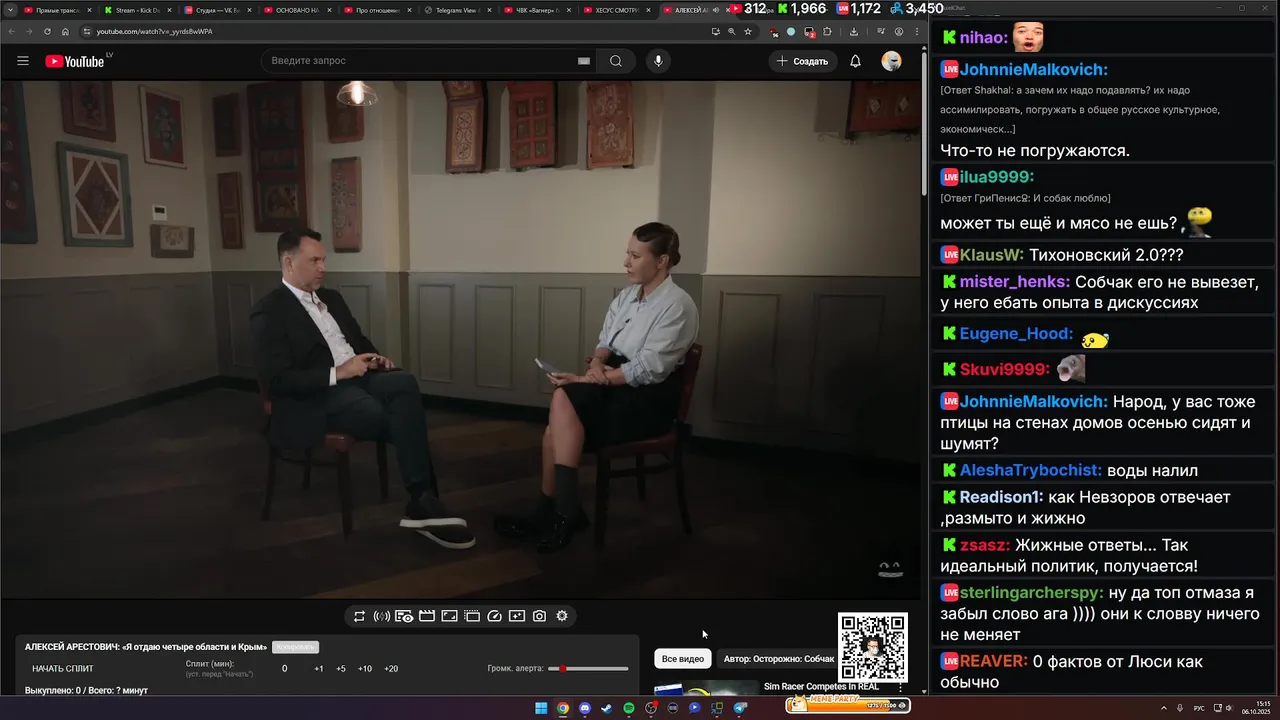The image size is (1280, 720).
Task: Bookmark this page with the star icon
Action: 748,31
